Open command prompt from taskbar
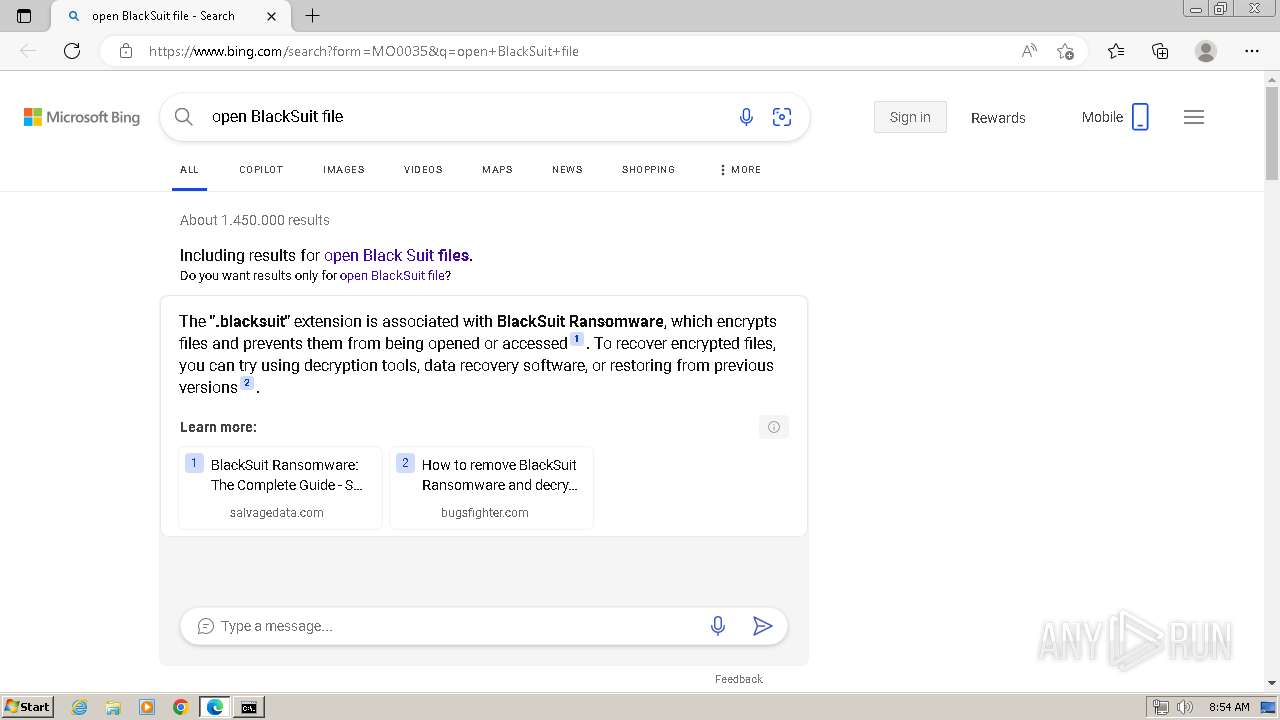Image resolution: width=1280 pixels, height=720 pixels. tap(248, 707)
